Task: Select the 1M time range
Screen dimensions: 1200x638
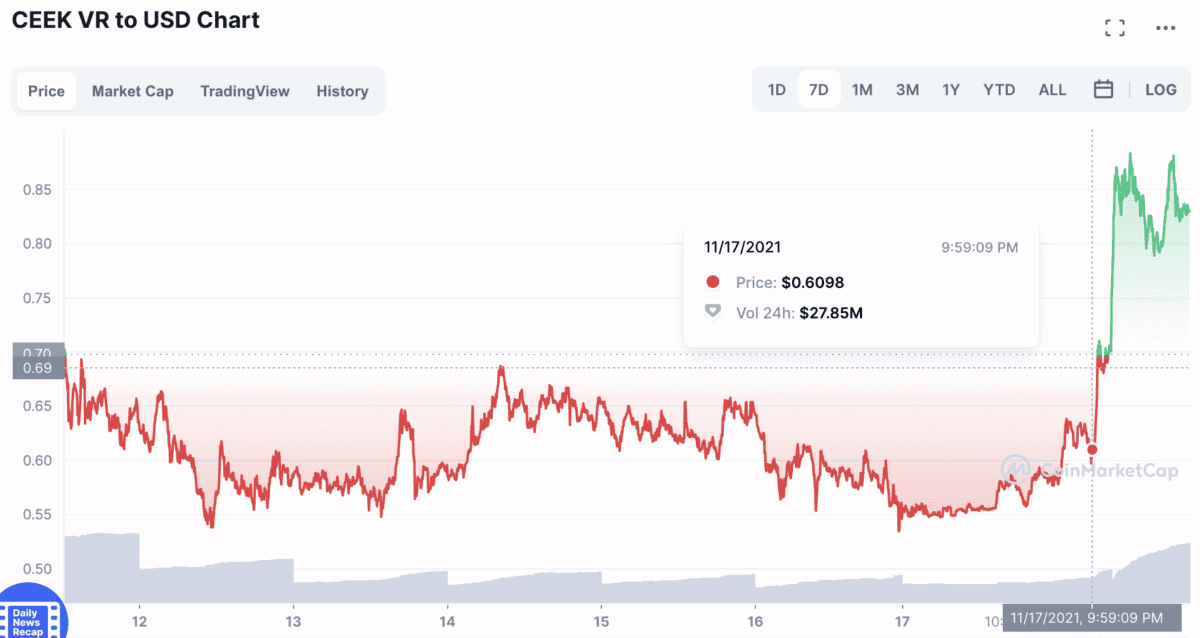Action: click(862, 89)
